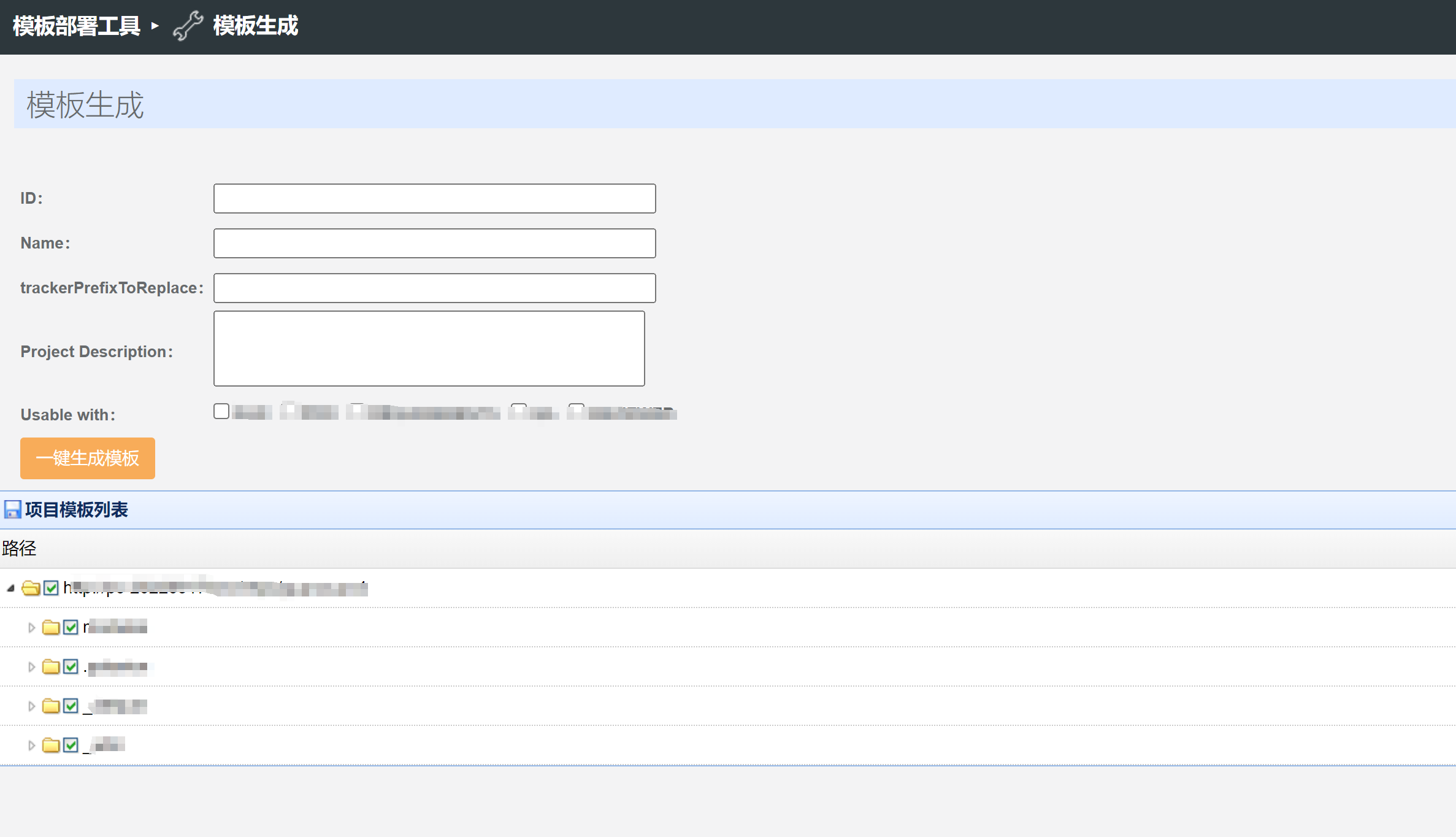1456x837 pixels.
Task: Uncheck the root http path checkbox
Action: pos(52,588)
